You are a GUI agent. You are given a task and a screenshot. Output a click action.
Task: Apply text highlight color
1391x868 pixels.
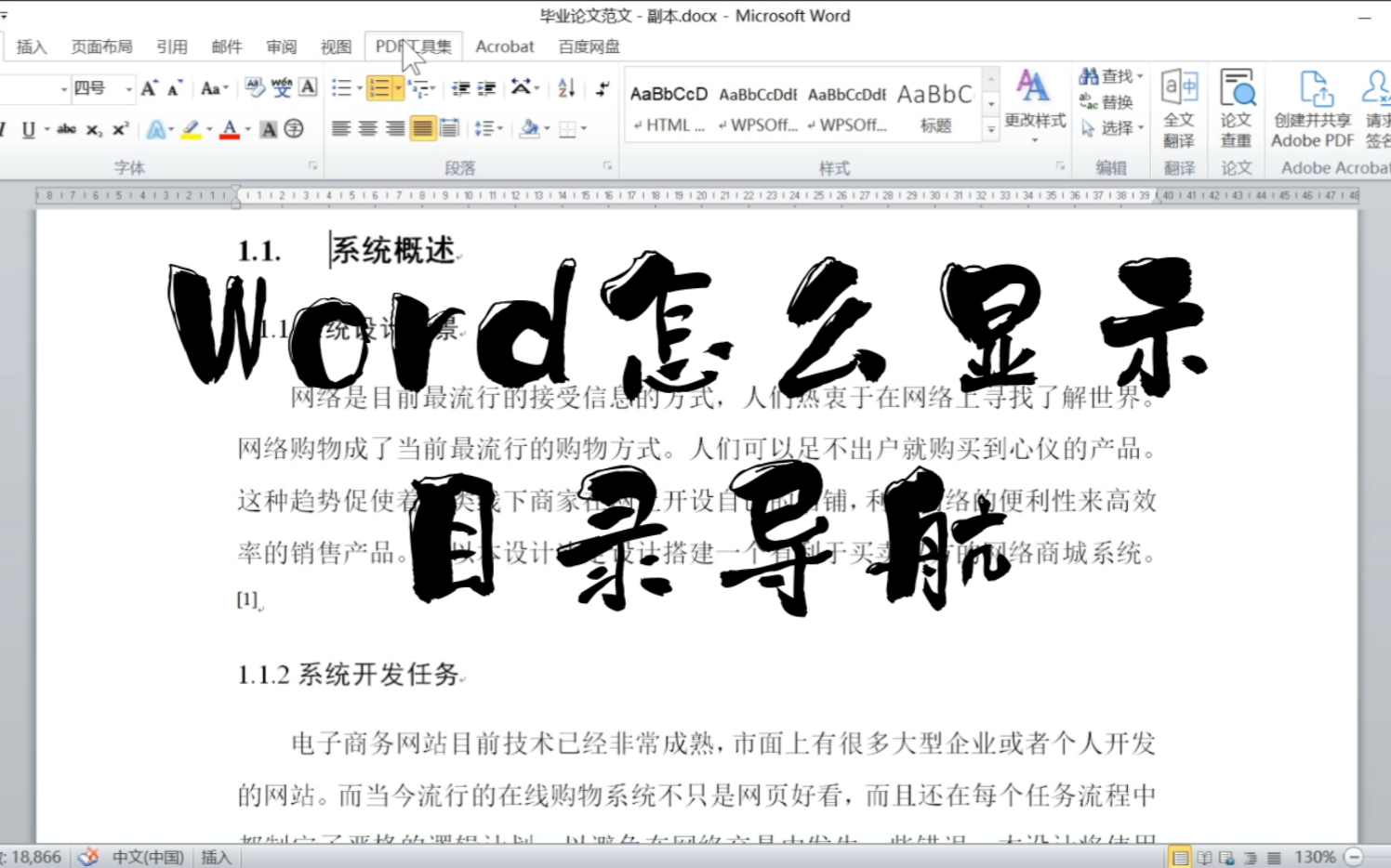pyautogui.click(x=192, y=128)
